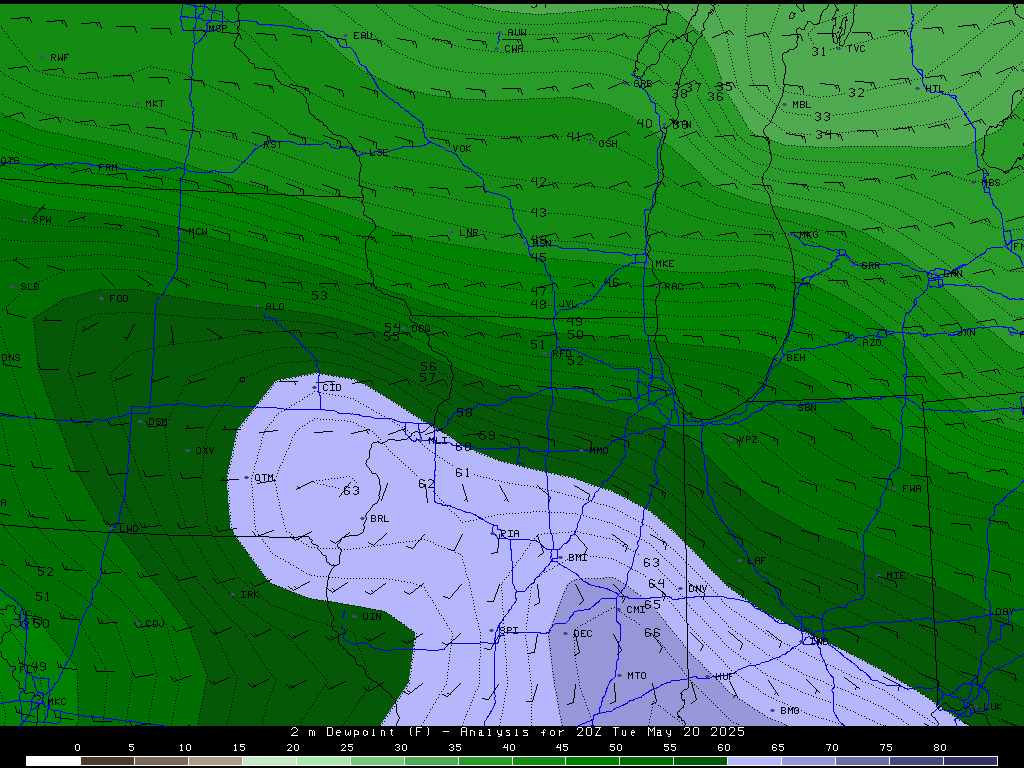Click the CMI station label

click(x=635, y=610)
